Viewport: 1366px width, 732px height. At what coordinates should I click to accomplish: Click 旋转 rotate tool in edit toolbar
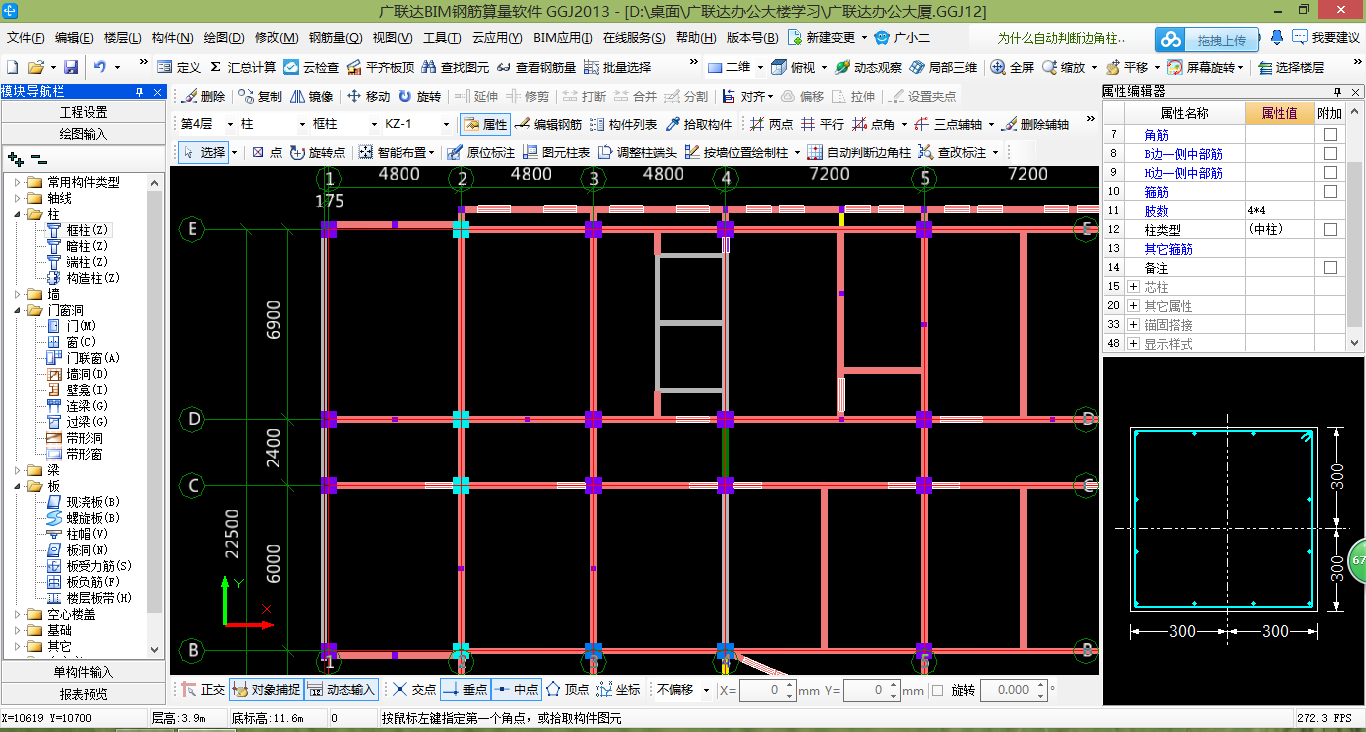point(419,97)
